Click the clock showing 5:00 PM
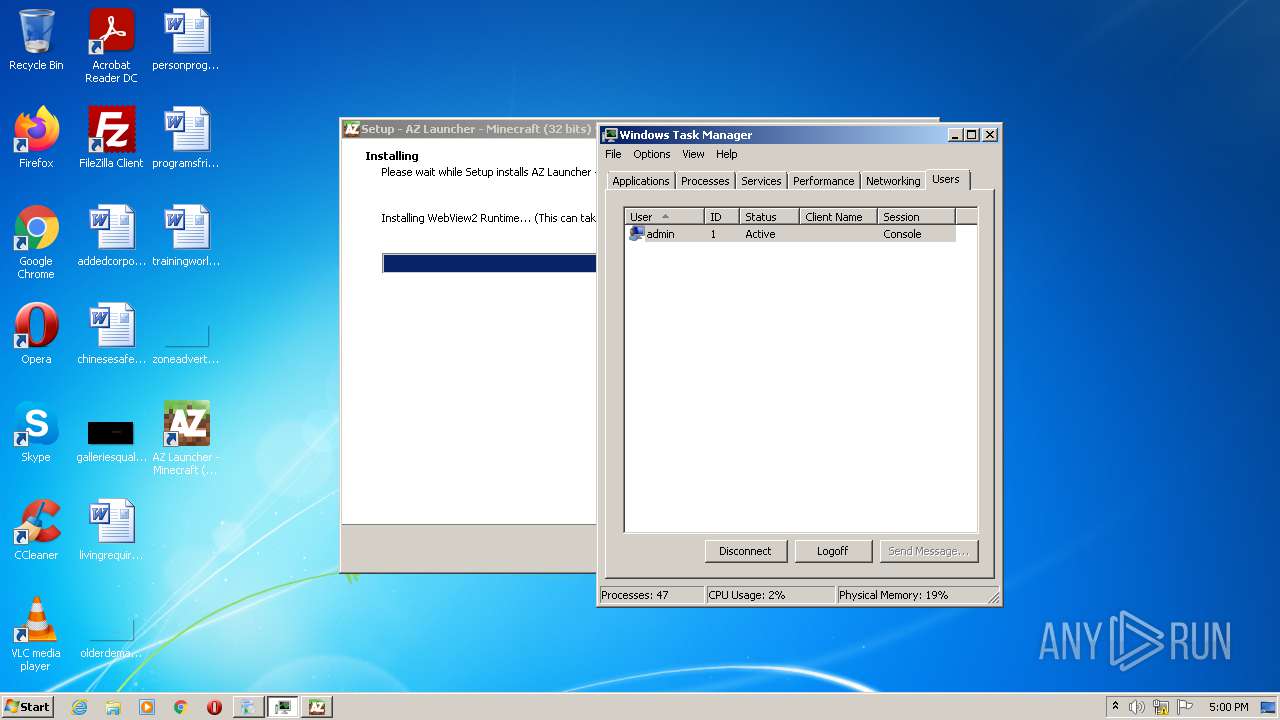This screenshot has width=1280, height=720. coord(1228,707)
